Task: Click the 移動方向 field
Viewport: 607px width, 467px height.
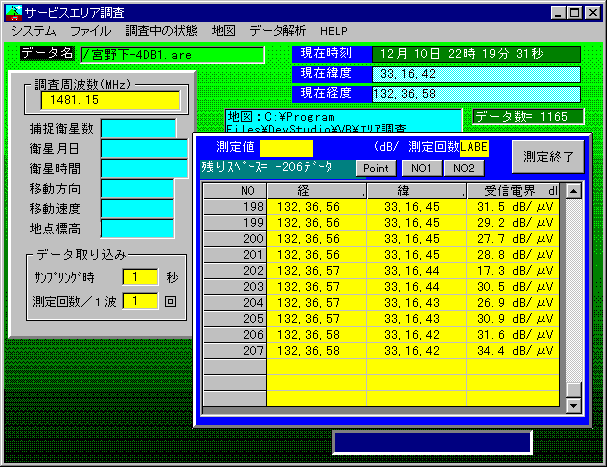Action: click(137, 189)
